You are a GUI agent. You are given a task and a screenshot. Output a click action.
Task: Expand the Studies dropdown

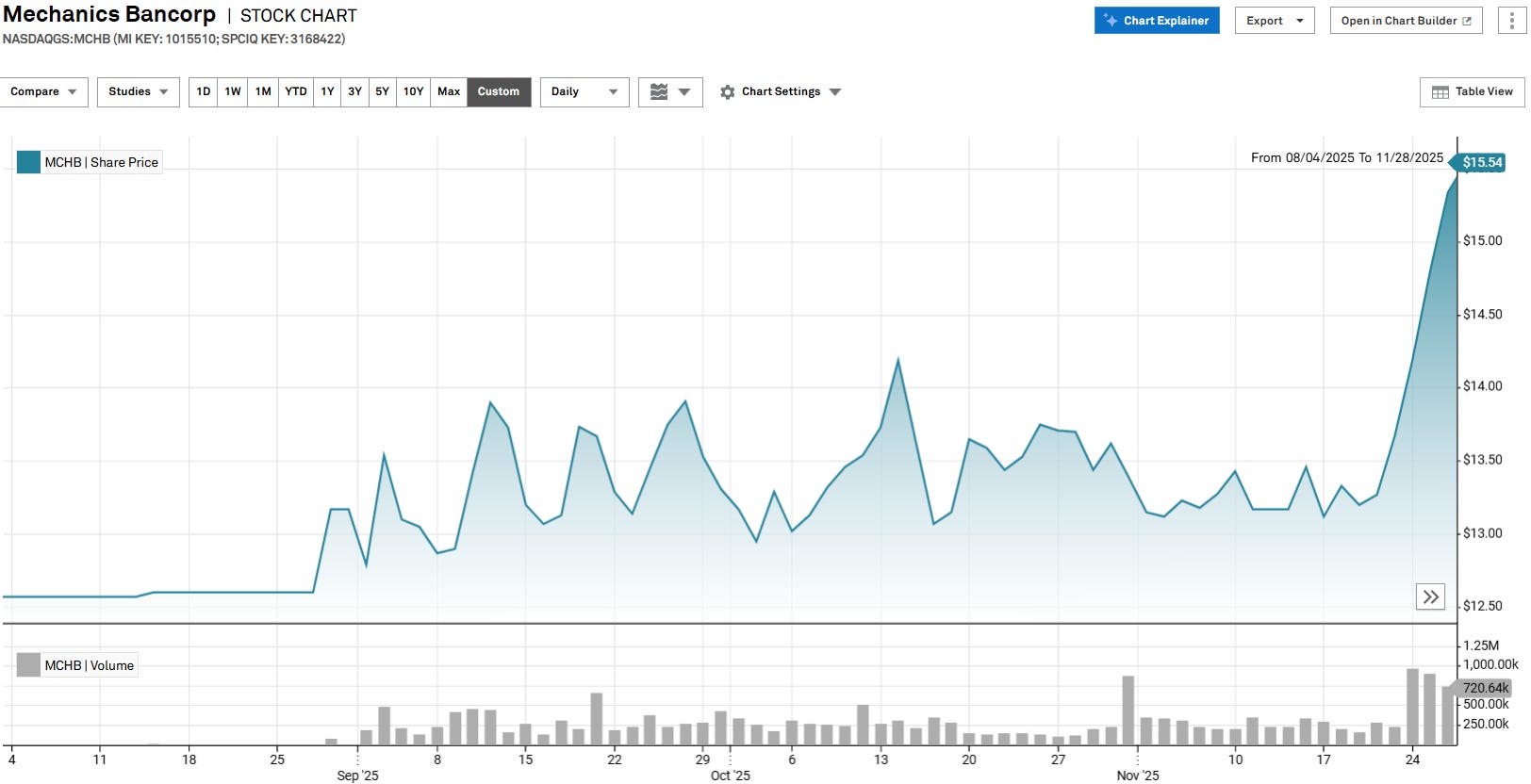tap(139, 91)
